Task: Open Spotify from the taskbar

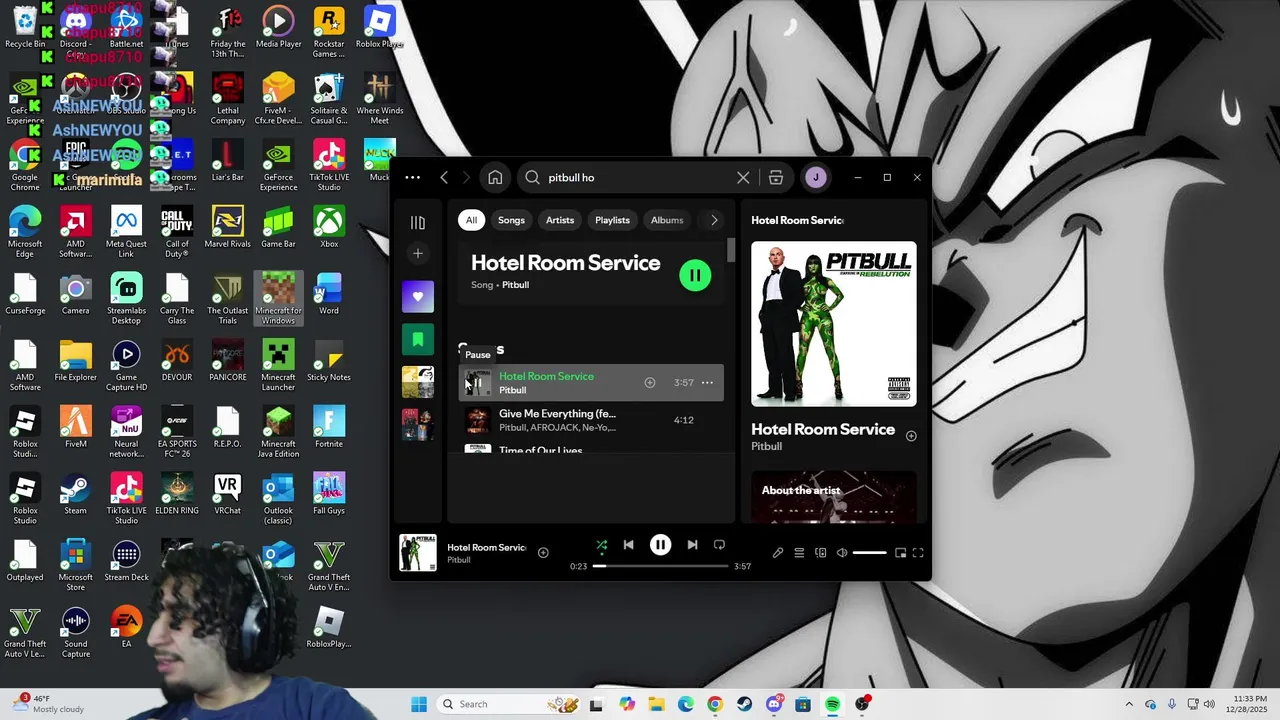Action: [832, 704]
